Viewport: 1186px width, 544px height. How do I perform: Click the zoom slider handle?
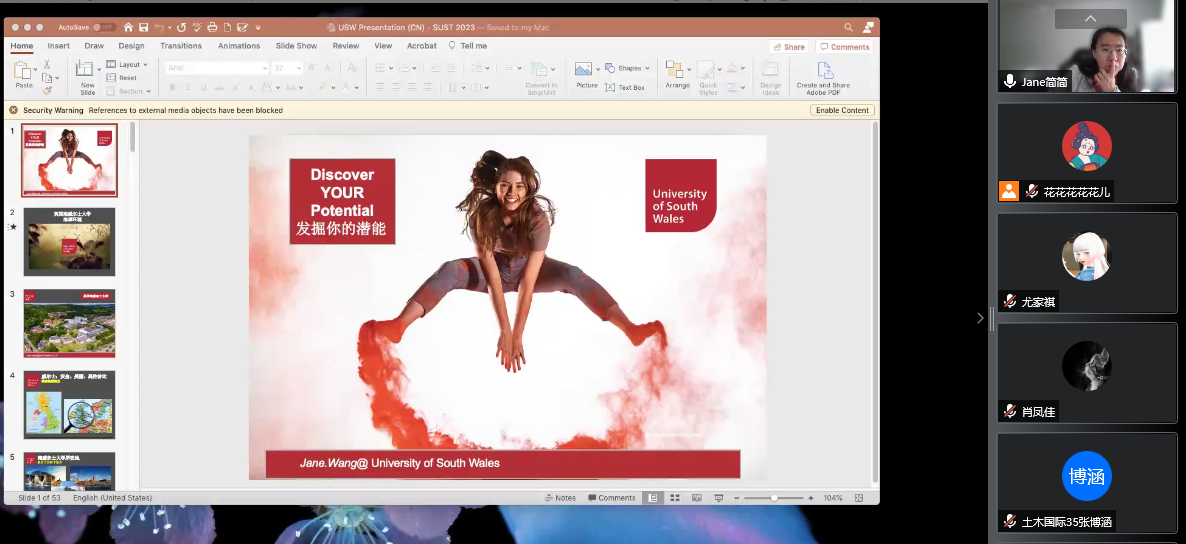[774, 498]
